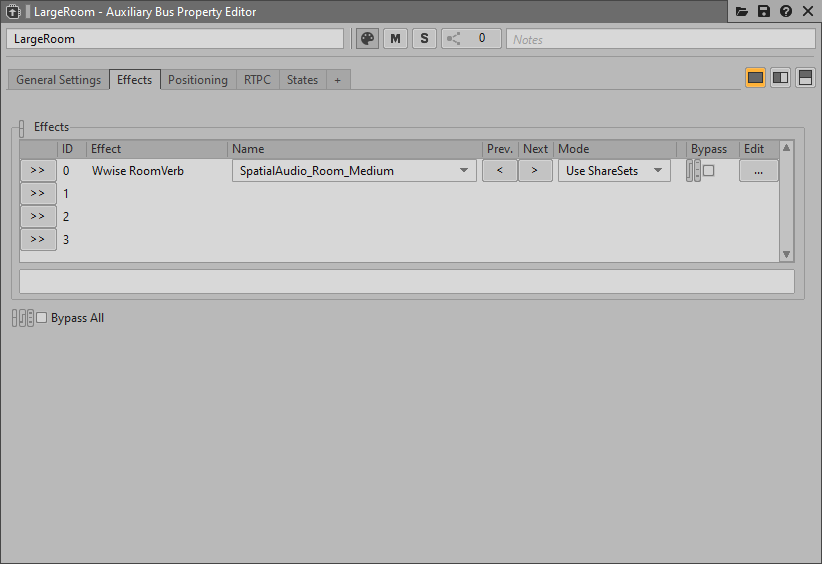Select the side-by-side split layout icon
This screenshot has width=822, height=564.
[781, 78]
